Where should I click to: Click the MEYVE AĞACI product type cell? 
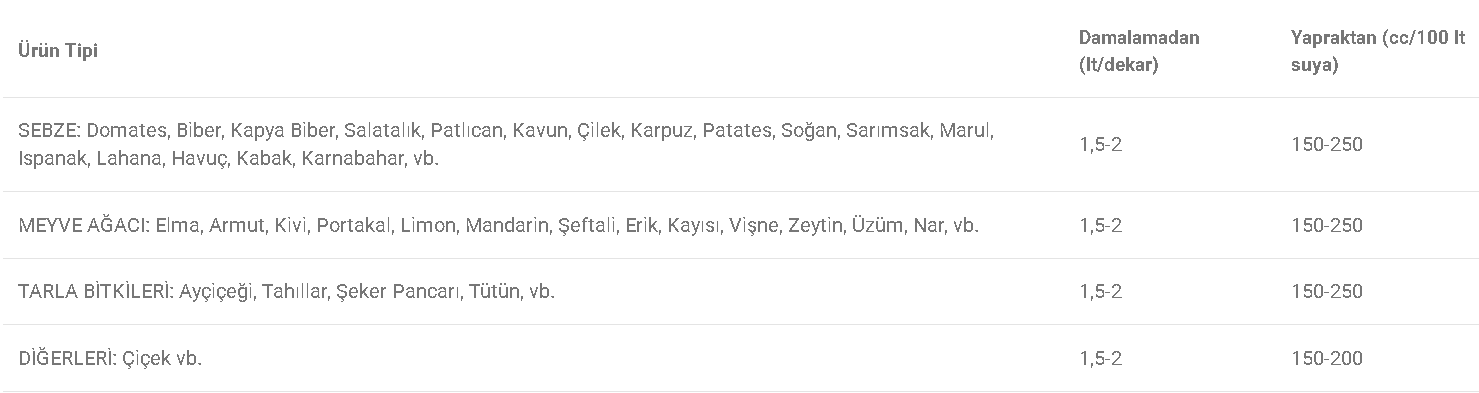click(x=498, y=225)
